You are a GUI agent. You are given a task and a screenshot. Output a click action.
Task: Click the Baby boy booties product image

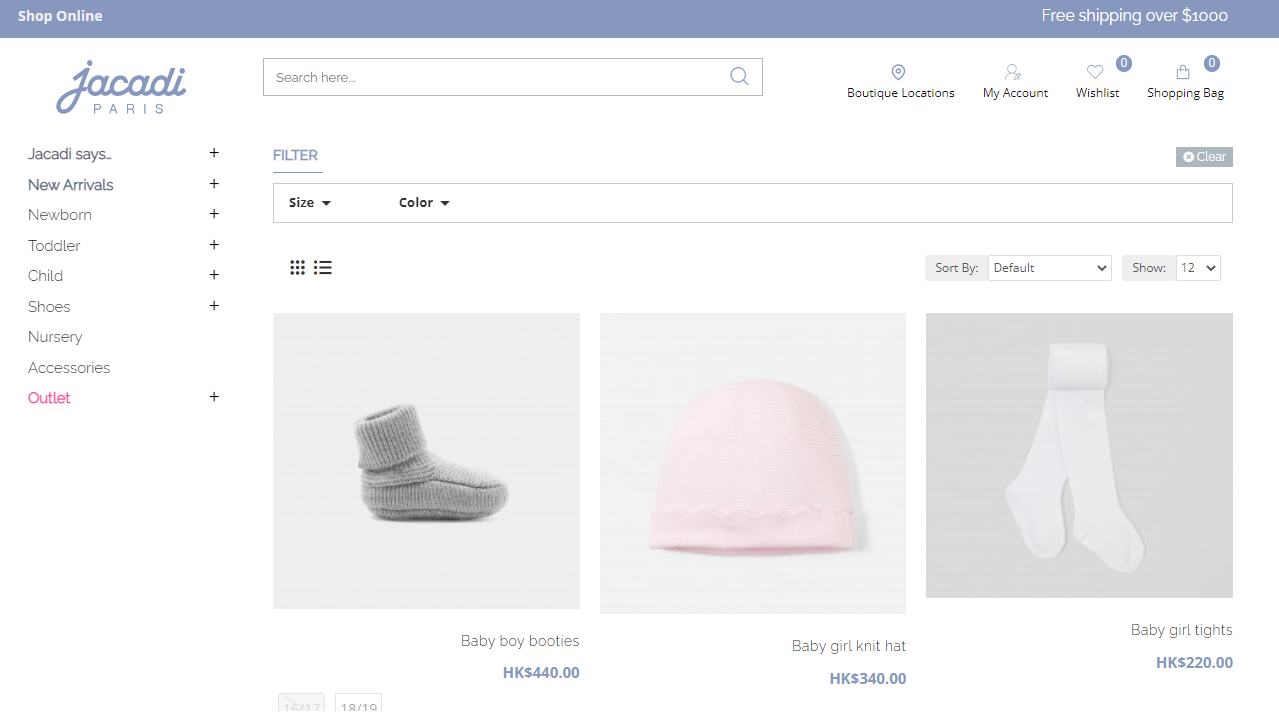tap(426, 460)
